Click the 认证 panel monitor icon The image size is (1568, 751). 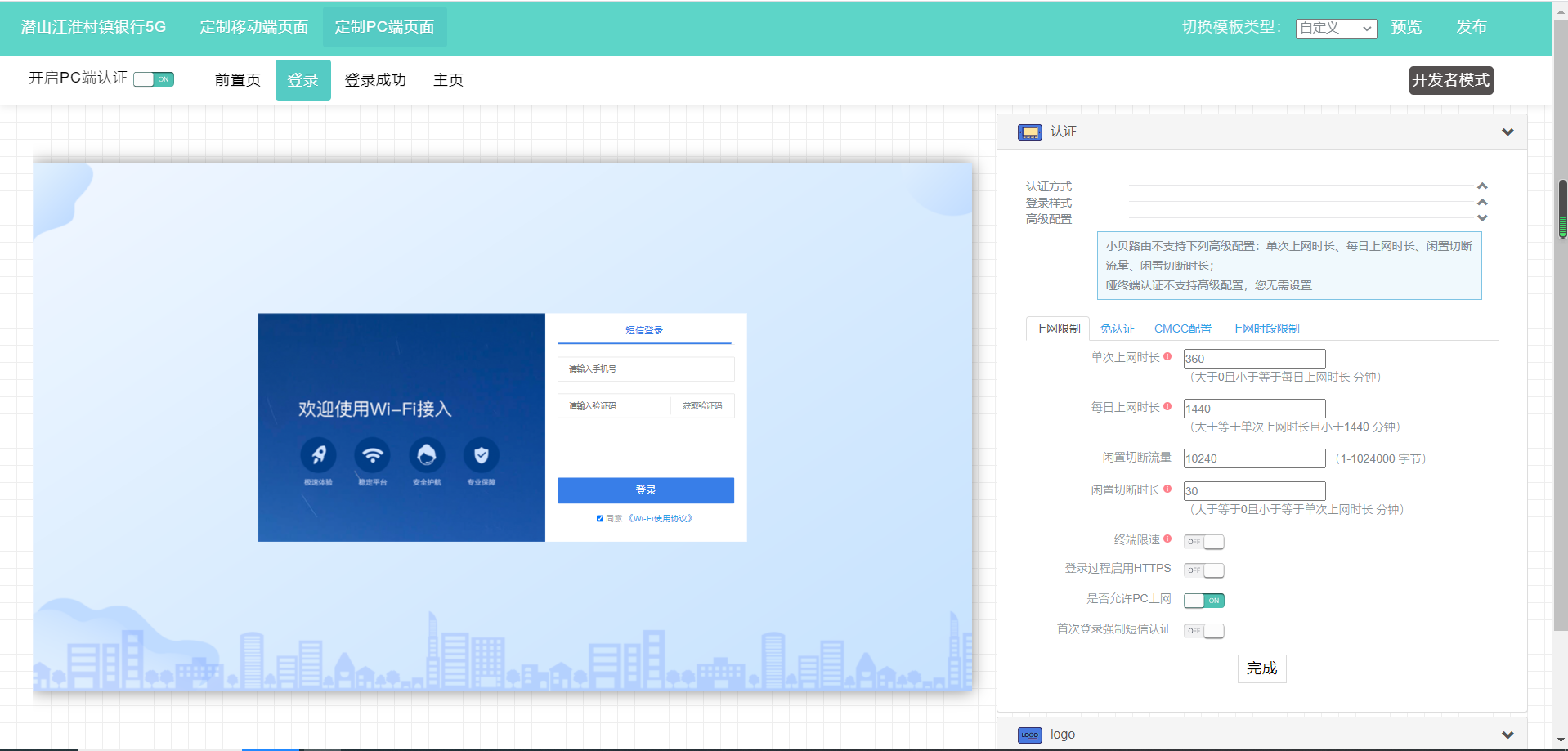point(1029,132)
